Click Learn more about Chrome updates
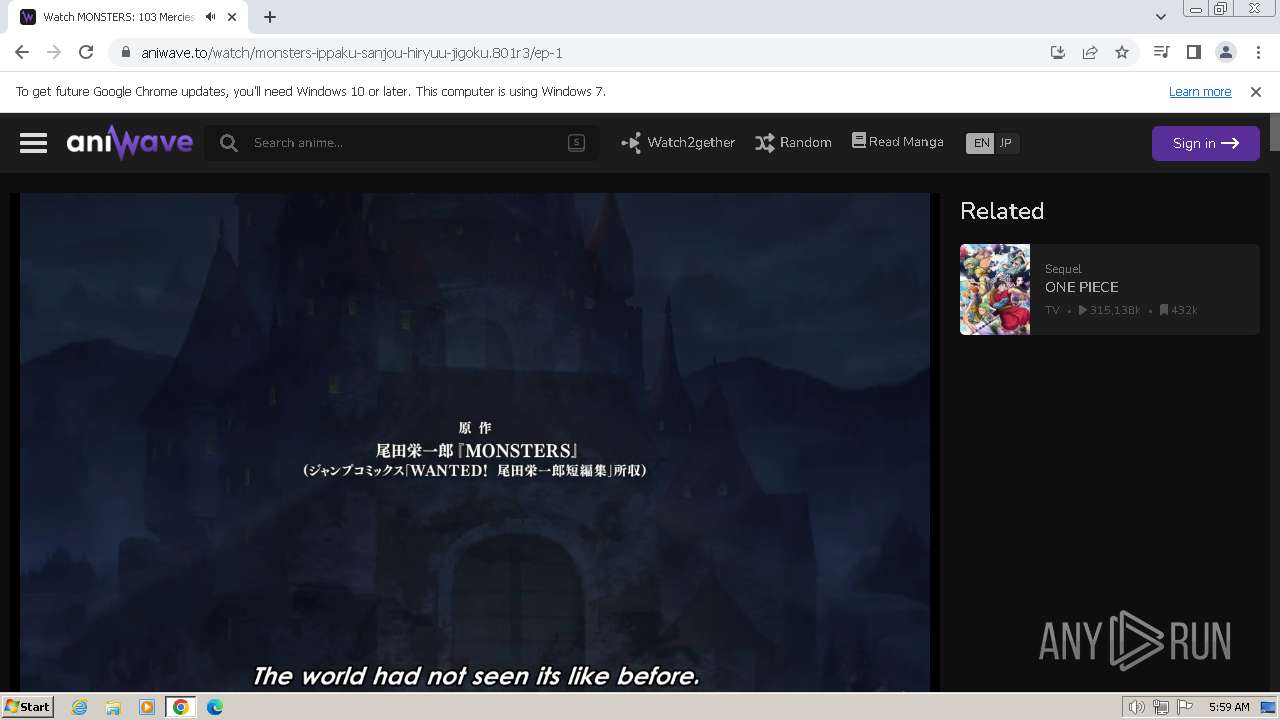1280x720 pixels. point(1200,91)
